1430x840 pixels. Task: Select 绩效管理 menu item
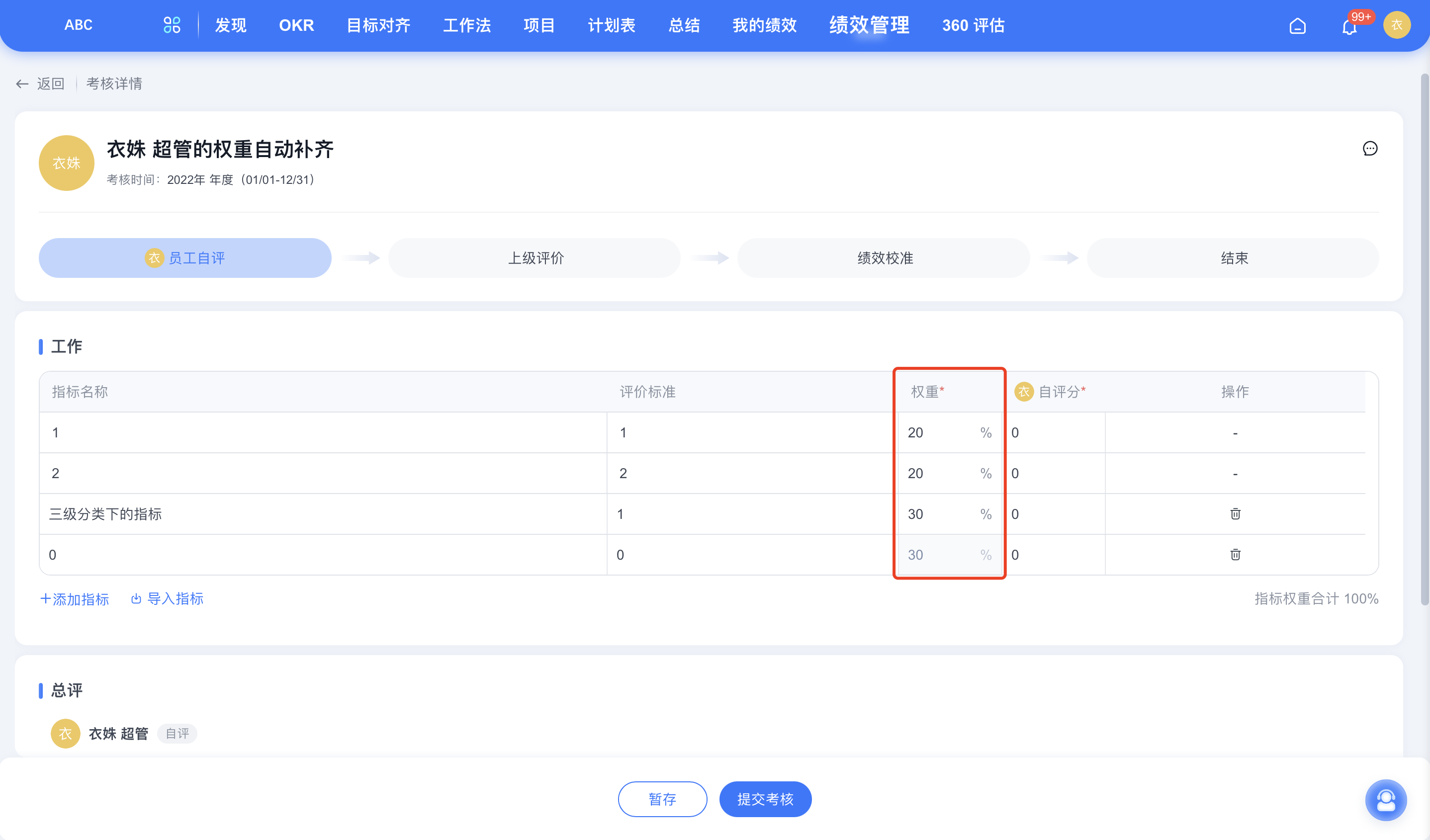[x=869, y=25]
